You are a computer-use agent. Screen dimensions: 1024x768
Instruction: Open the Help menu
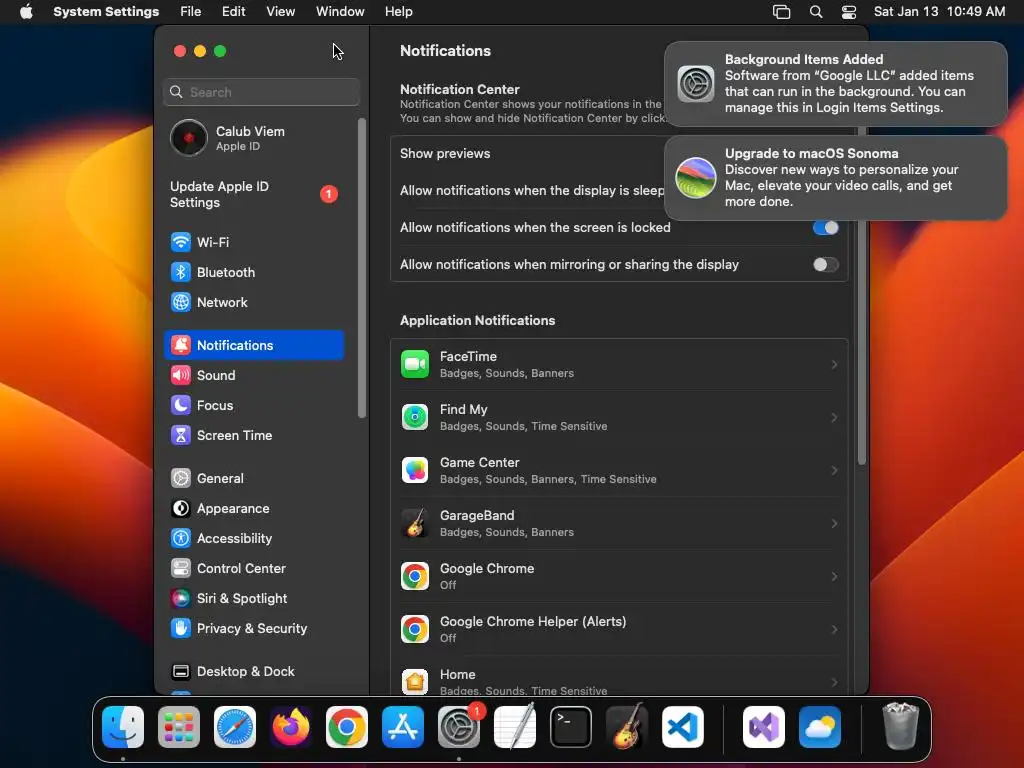click(x=398, y=12)
